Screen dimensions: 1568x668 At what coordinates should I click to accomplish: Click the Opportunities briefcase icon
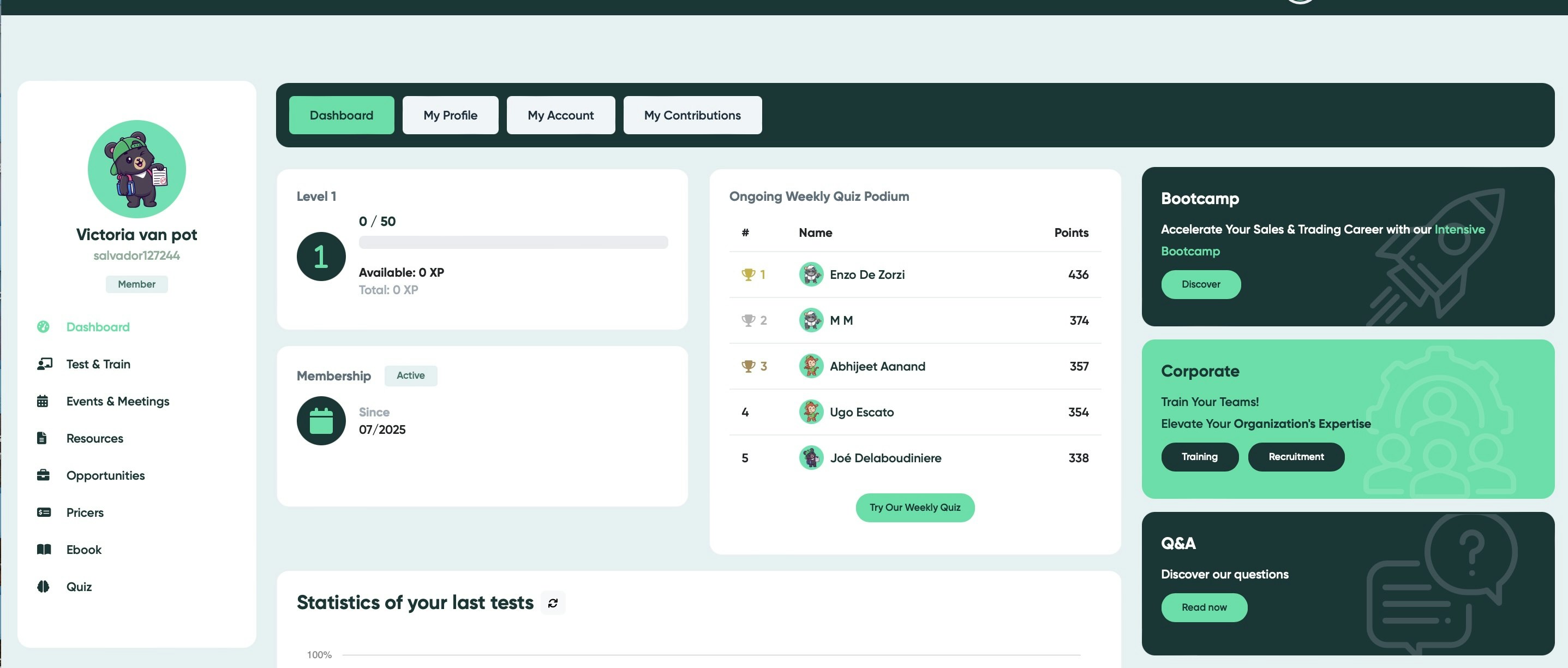click(x=43, y=475)
